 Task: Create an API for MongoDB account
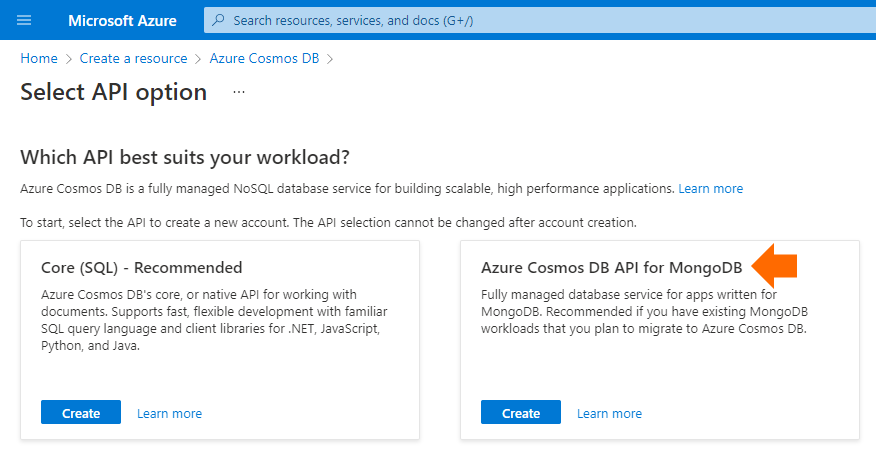(521, 412)
